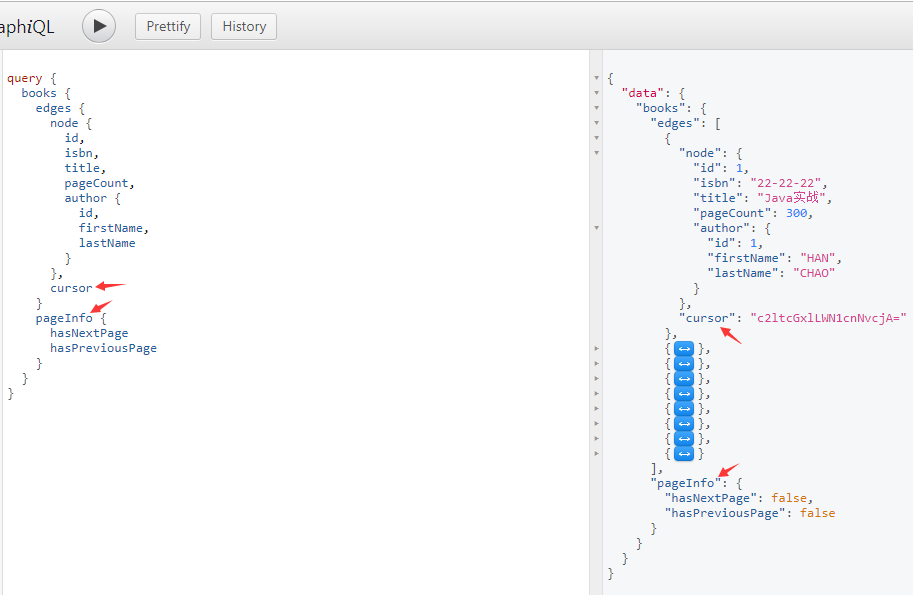Screen dimensions: 913x595
Task: Collapse the "edges" array with its gutter triangle
Action: [596, 122]
